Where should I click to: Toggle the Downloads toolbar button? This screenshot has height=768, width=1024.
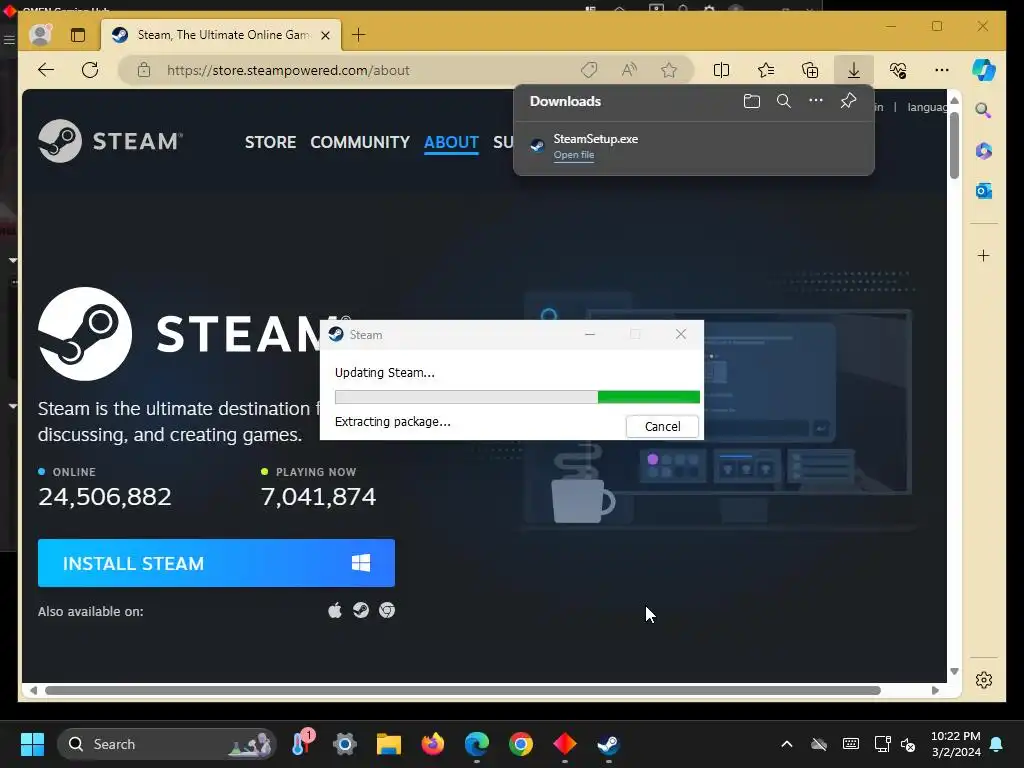(854, 70)
